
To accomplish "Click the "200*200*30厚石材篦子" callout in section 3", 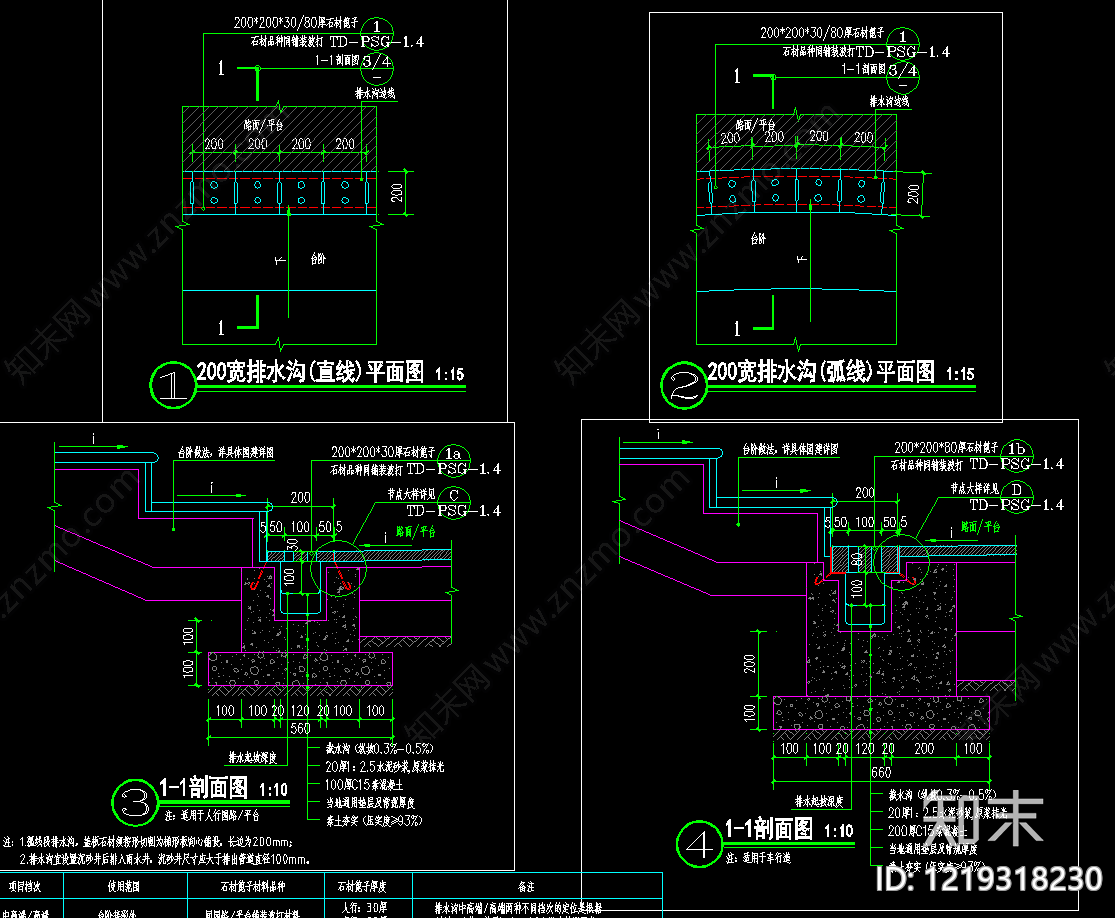I will click(383, 452).
